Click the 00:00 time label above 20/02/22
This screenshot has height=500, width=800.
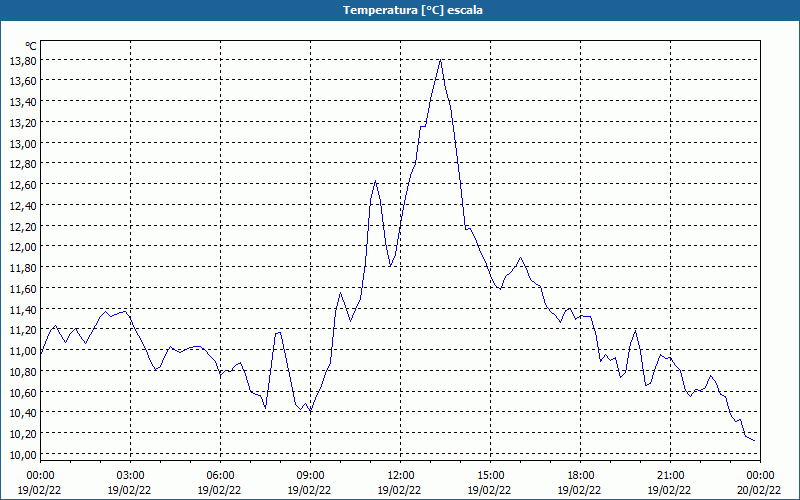pos(760,476)
